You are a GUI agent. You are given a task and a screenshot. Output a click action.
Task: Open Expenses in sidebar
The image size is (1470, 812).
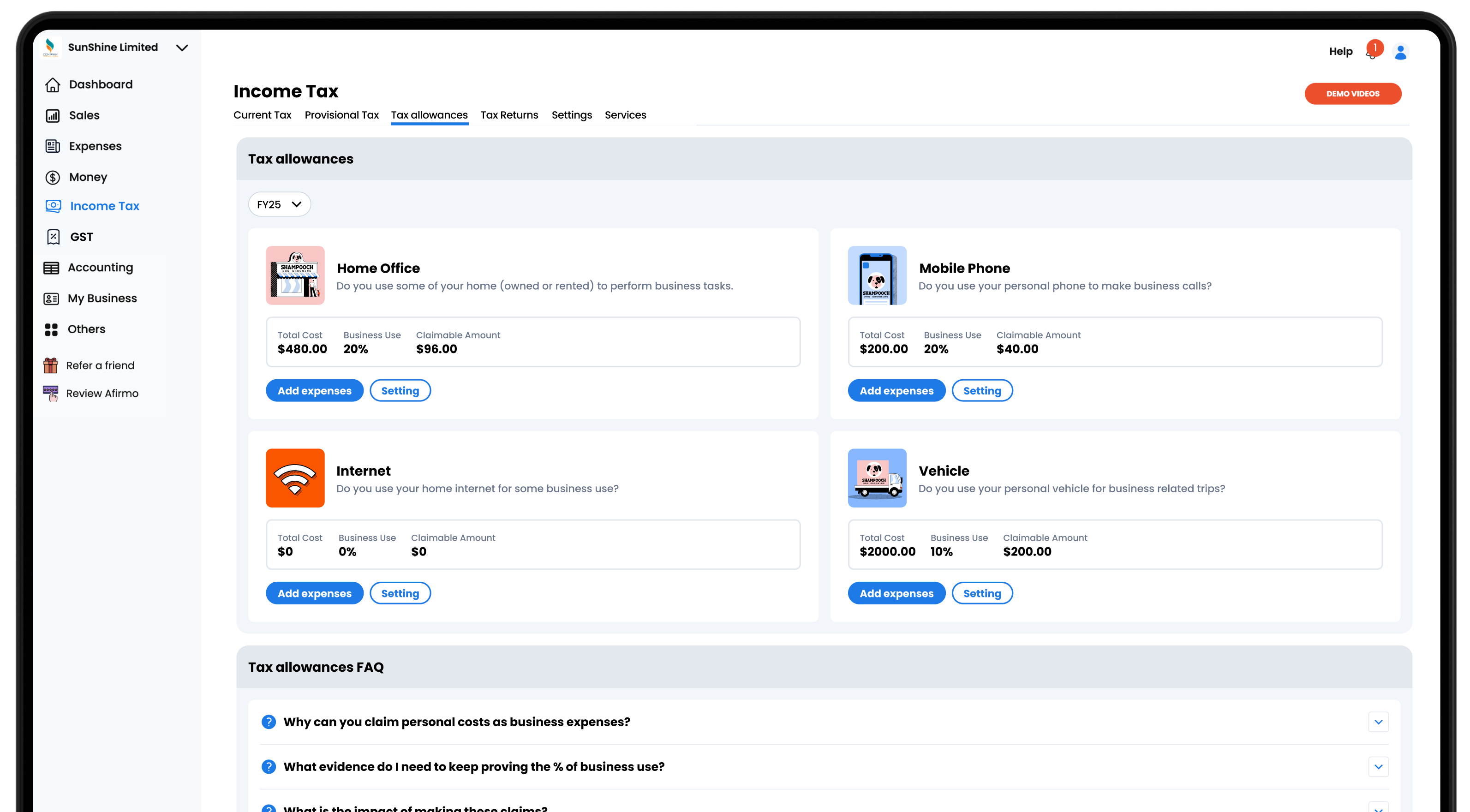[x=96, y=146]
